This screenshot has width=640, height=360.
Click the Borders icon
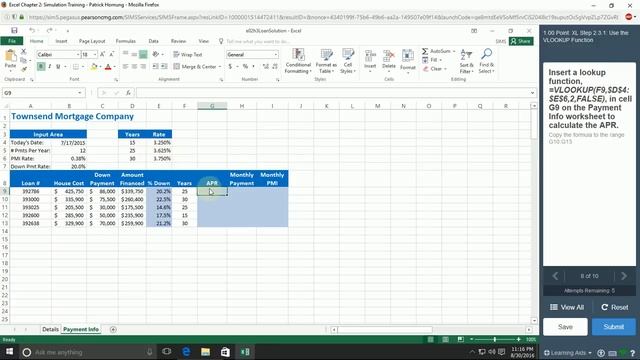click(x=76, y=67)
